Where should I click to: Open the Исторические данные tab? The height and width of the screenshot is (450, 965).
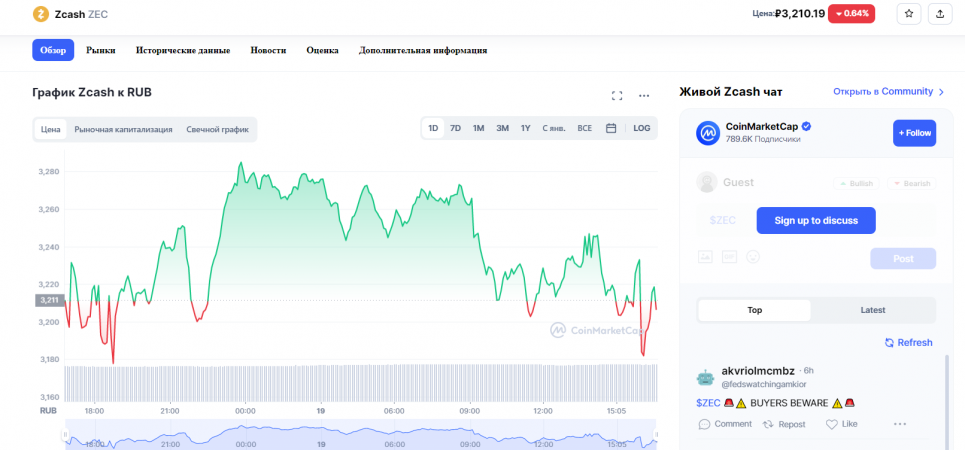pyautogui.click(x=183, y=50)
